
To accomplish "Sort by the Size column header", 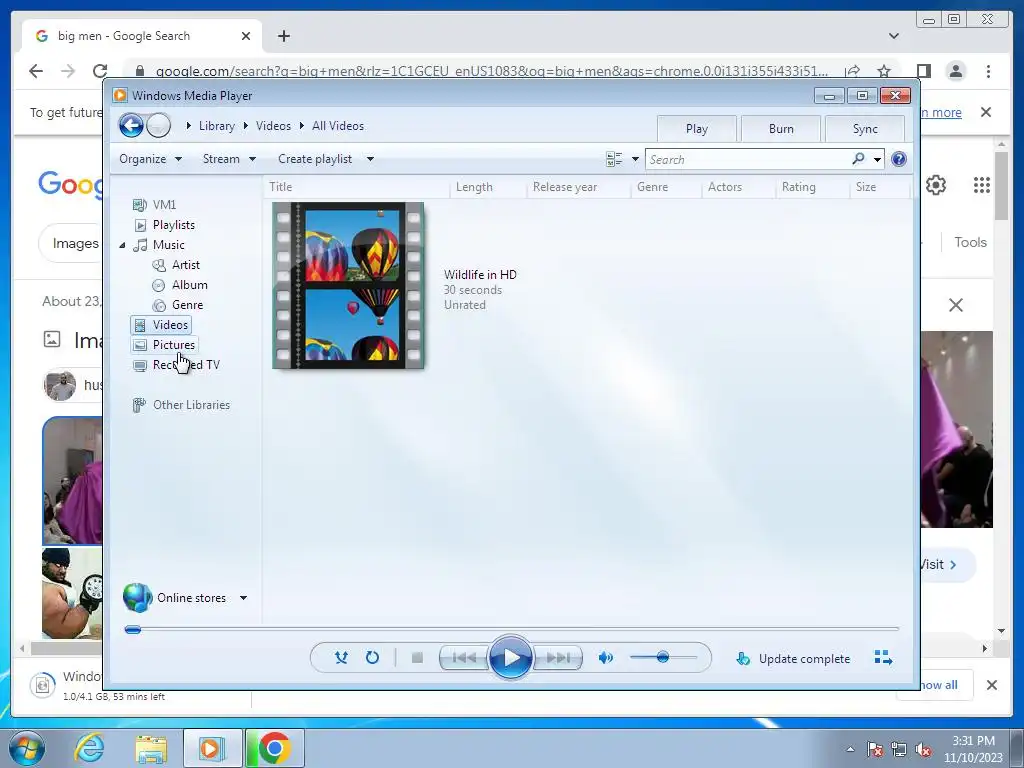I will [880, 187].
